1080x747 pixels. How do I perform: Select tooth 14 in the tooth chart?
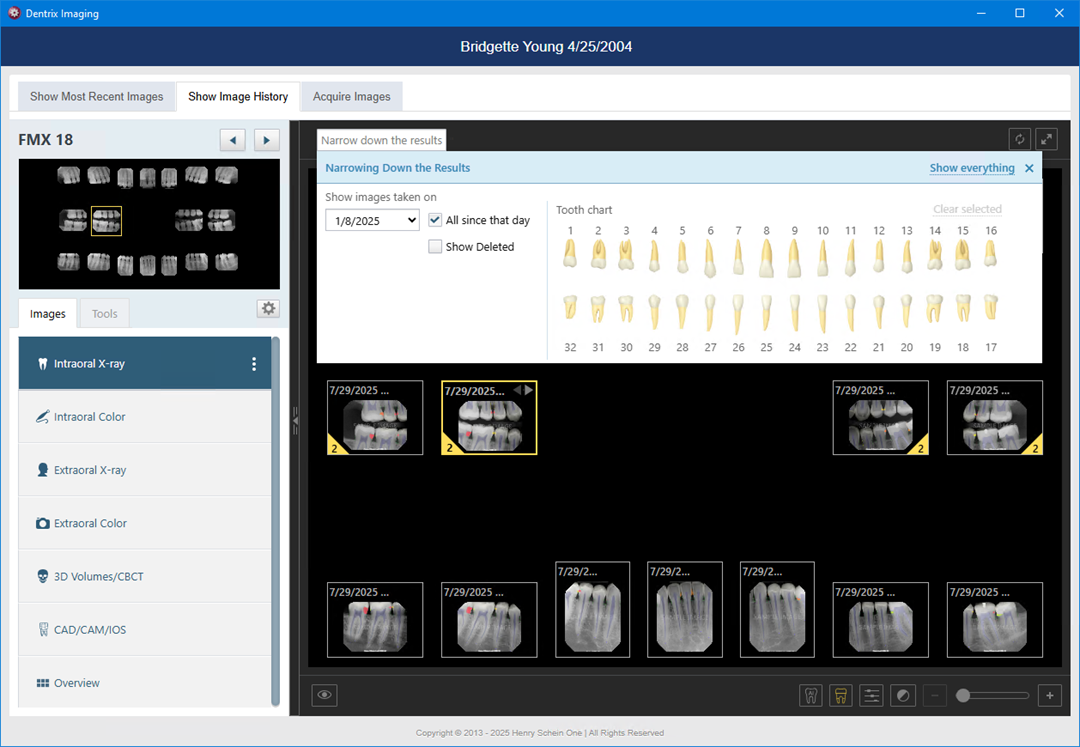(935, 254)
